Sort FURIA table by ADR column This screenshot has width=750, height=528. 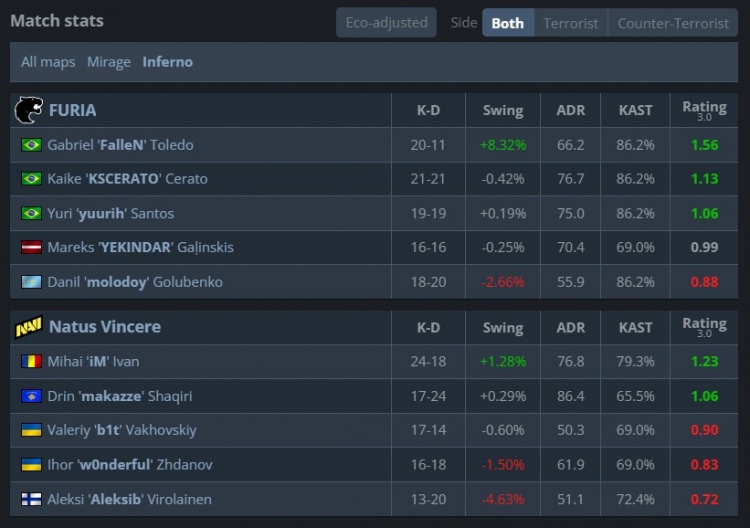coord(571,110)
